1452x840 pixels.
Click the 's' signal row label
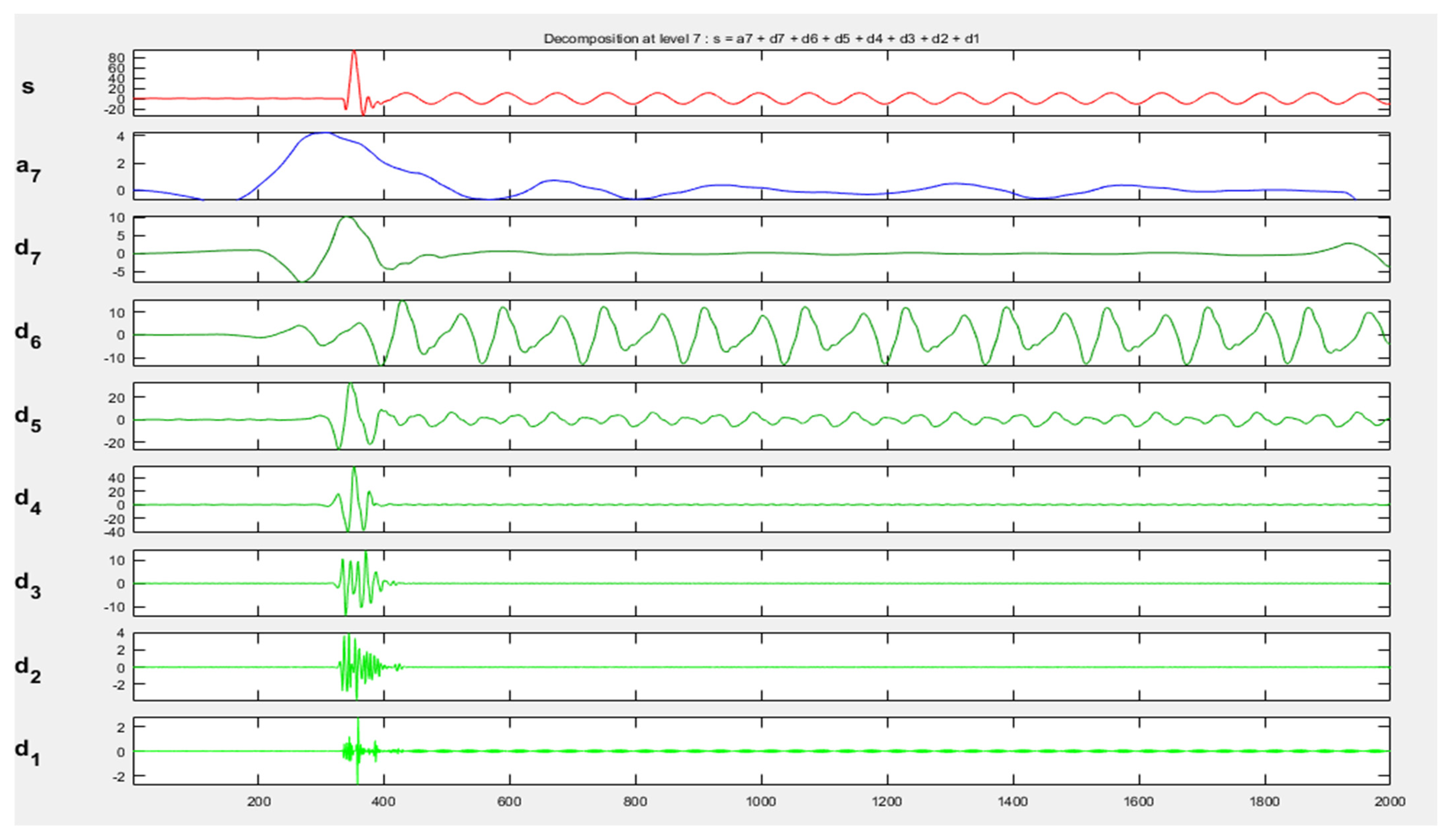pyautogui.click(x=28, y=87)
